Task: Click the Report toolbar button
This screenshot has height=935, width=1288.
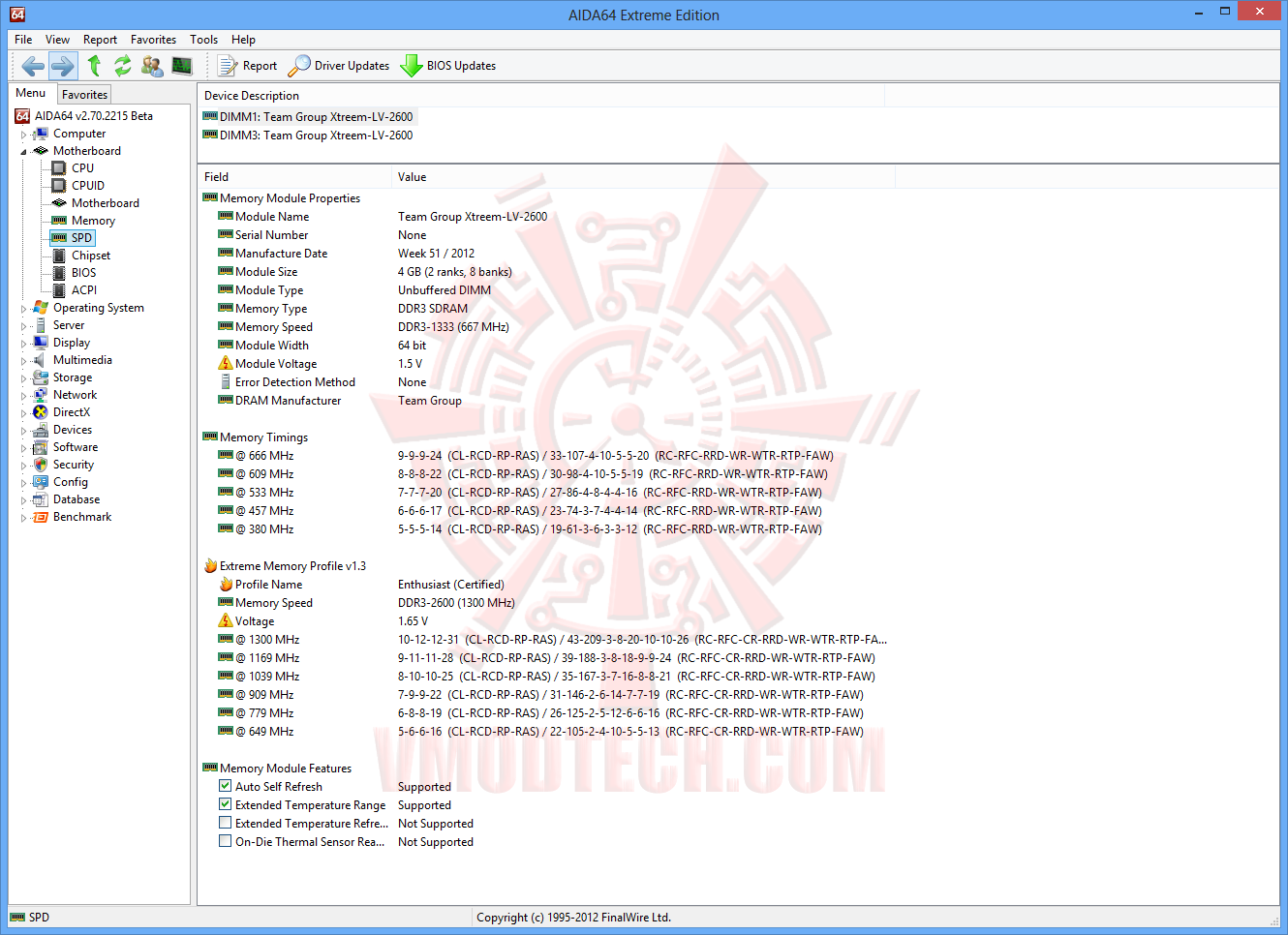Action: (x=248, y=66)
